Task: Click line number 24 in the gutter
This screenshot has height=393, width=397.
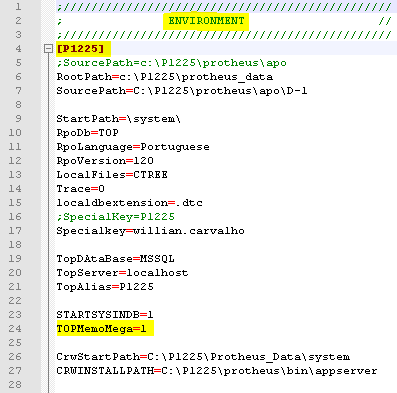Action: (15, 329)
